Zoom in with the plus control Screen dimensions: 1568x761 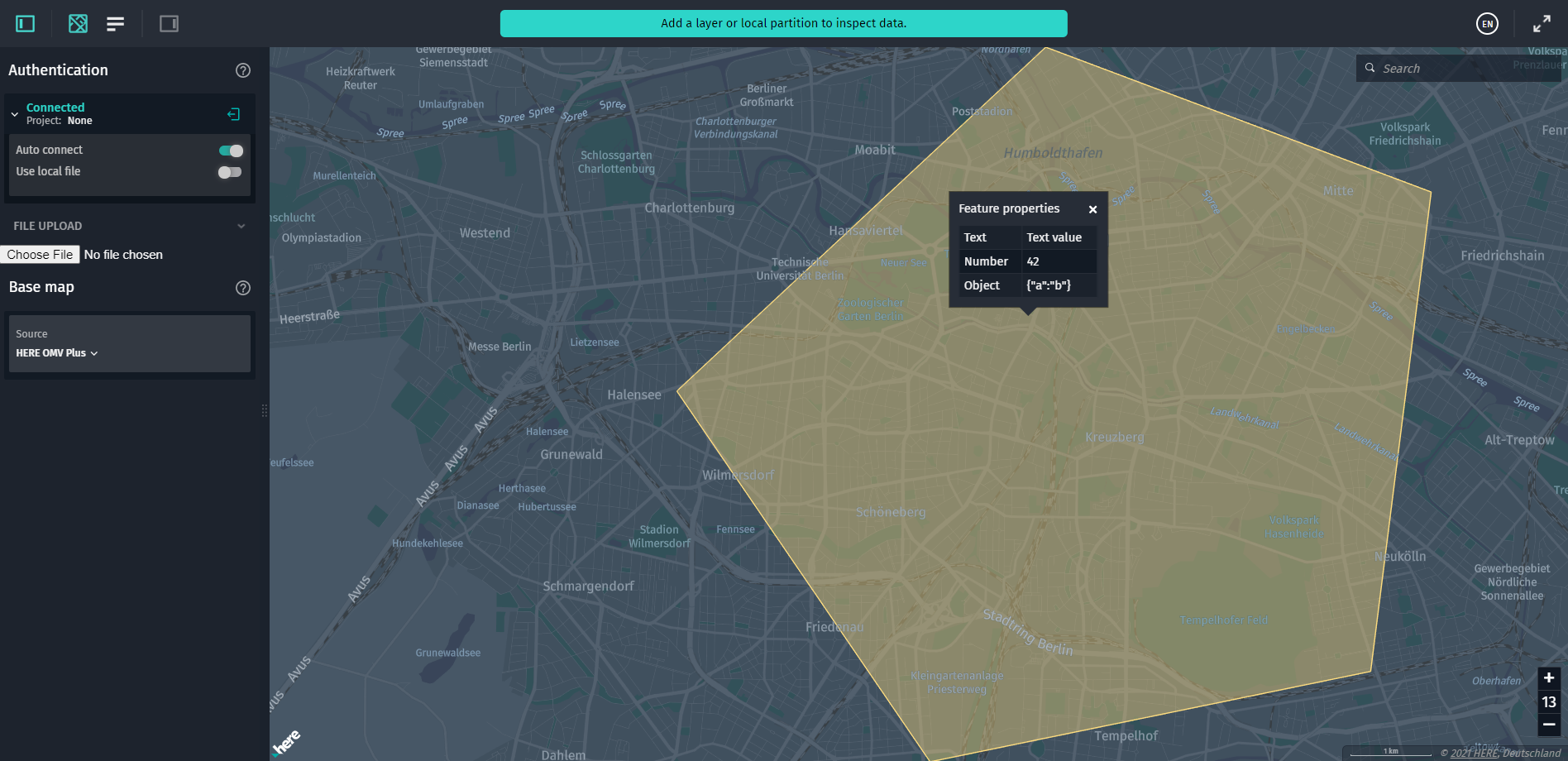coord(1548,678)
